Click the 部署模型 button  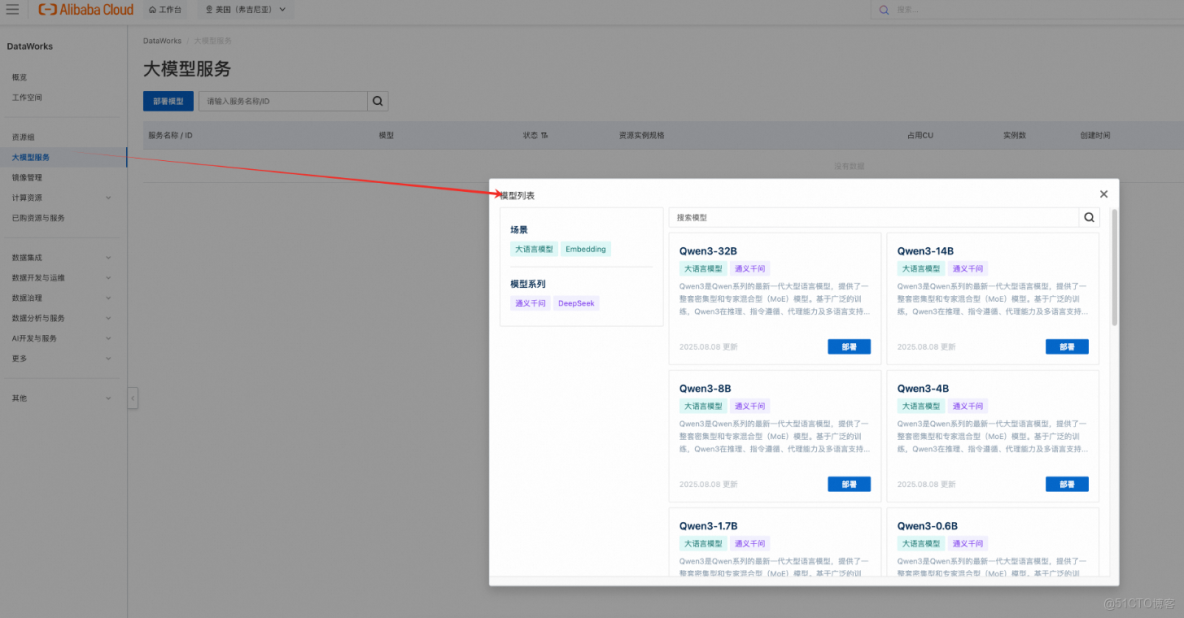[x=168, y=101]
